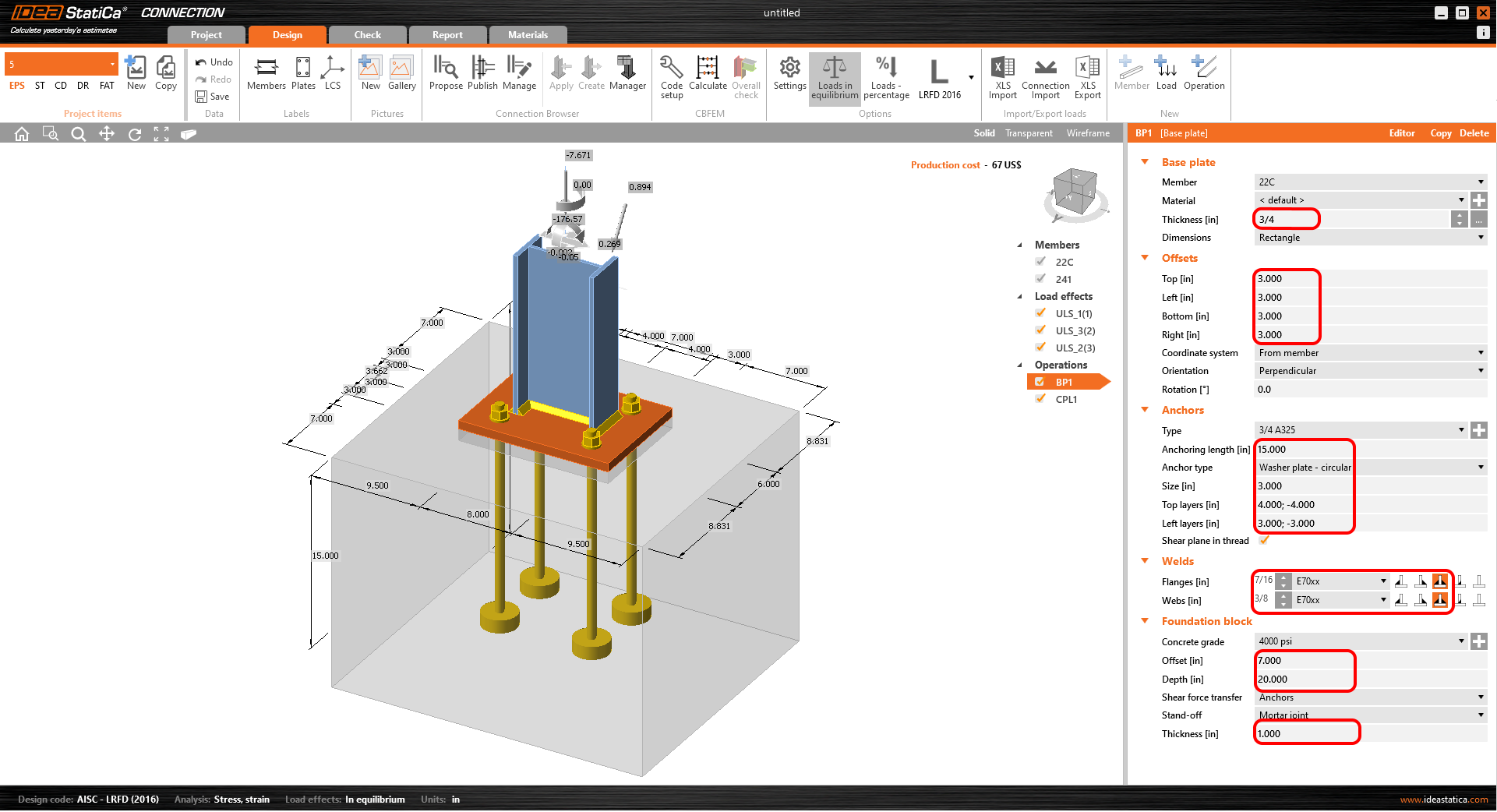The image size is (1497, 812).
Task: Click the XLS Export icon
Action: (x=1087, y=76)
